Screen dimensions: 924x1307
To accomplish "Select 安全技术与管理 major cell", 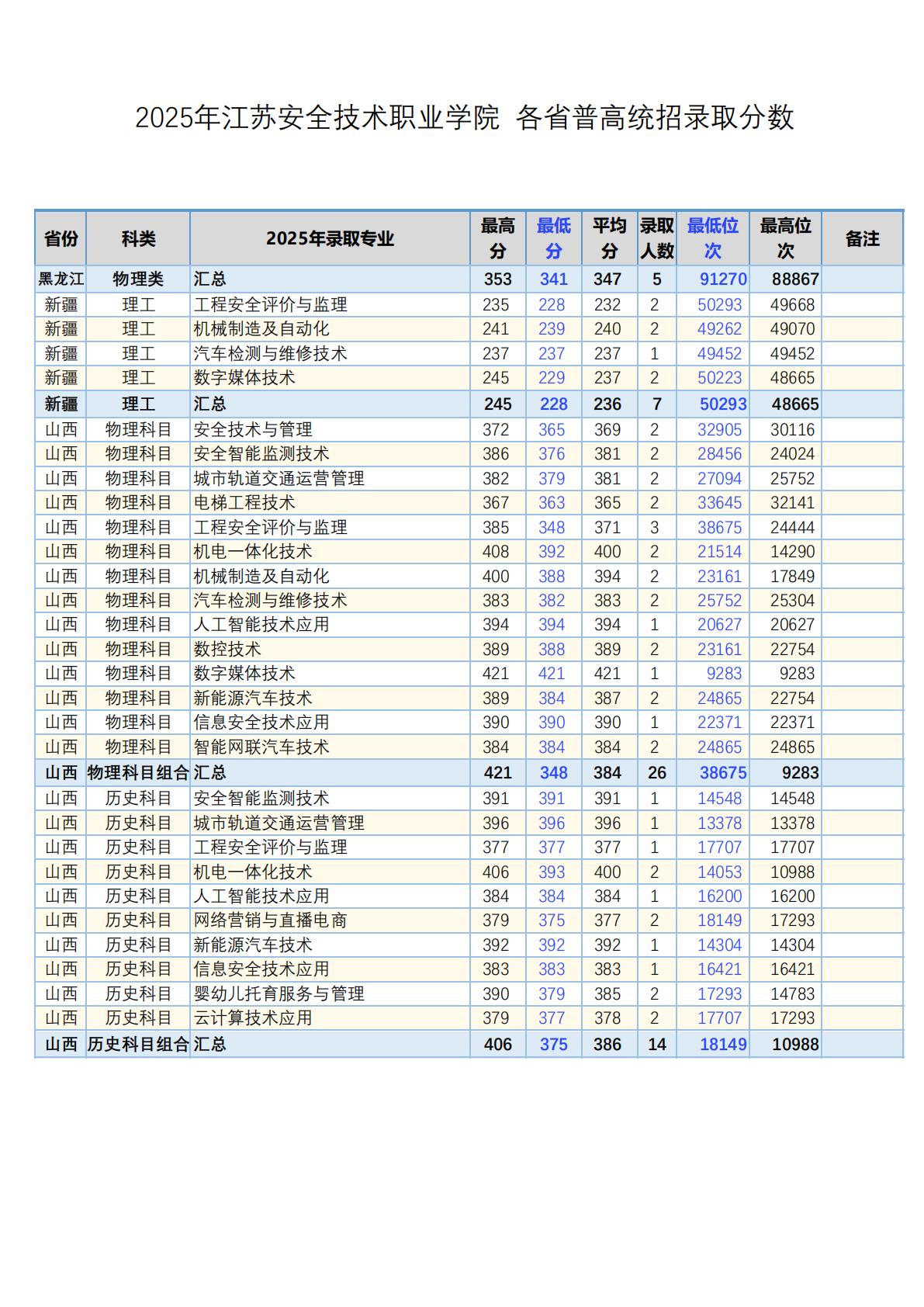I will [253, 430].
